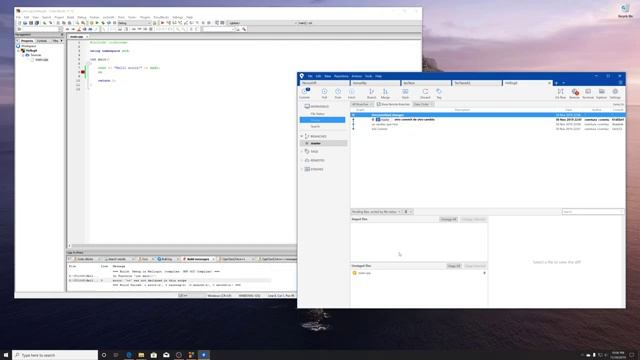The height and width of the screenshot is (360, 640).
Task: Click the Search field in SourceTree pending files bar
Action: pyautogui.click(x=593, y=212)
